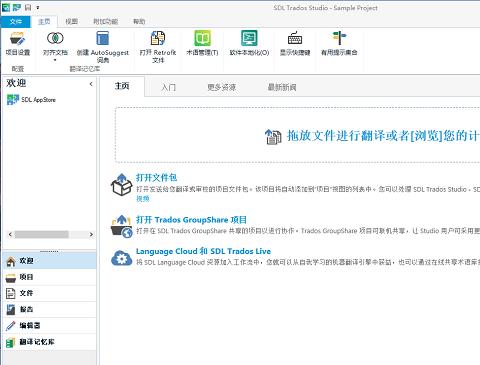The image size is (480, 365).
Task: Switch to the 入门 getting started tab
Action: [x=168, y=88]
